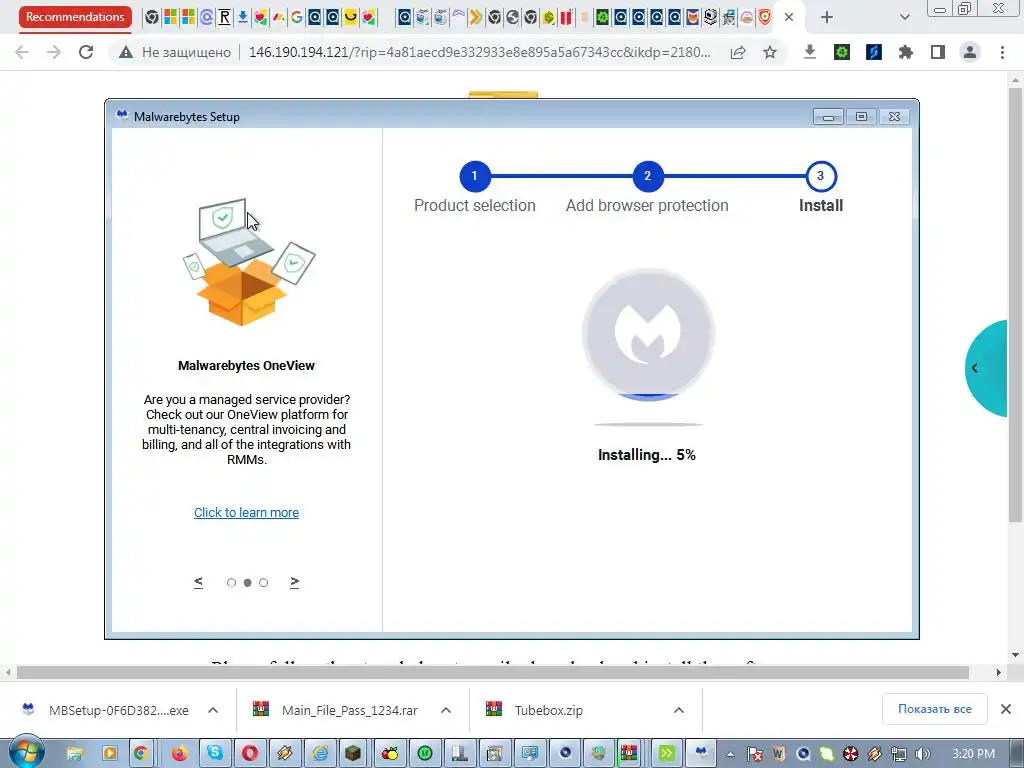1024x768 pixels.
Task: Click "Click to learn more" link
Action: [x=246, y=513]
